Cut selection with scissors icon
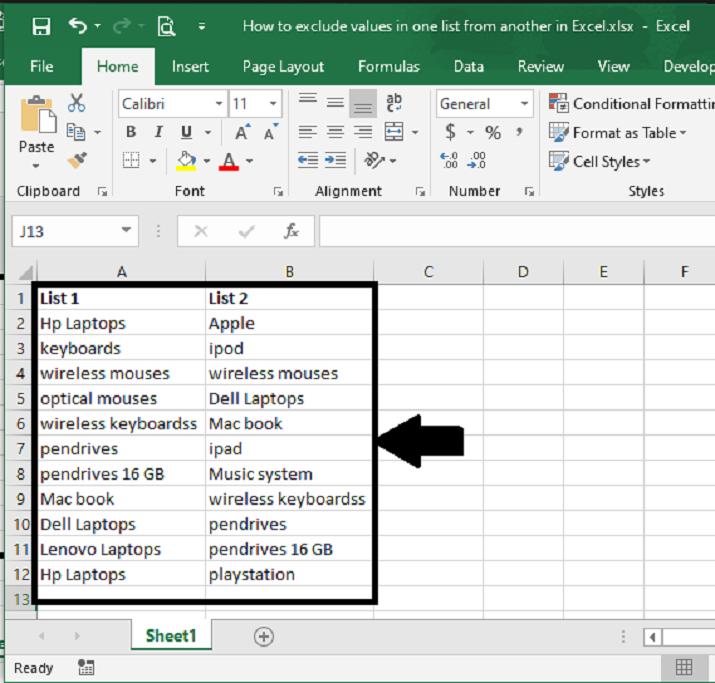 coord(76,103)
